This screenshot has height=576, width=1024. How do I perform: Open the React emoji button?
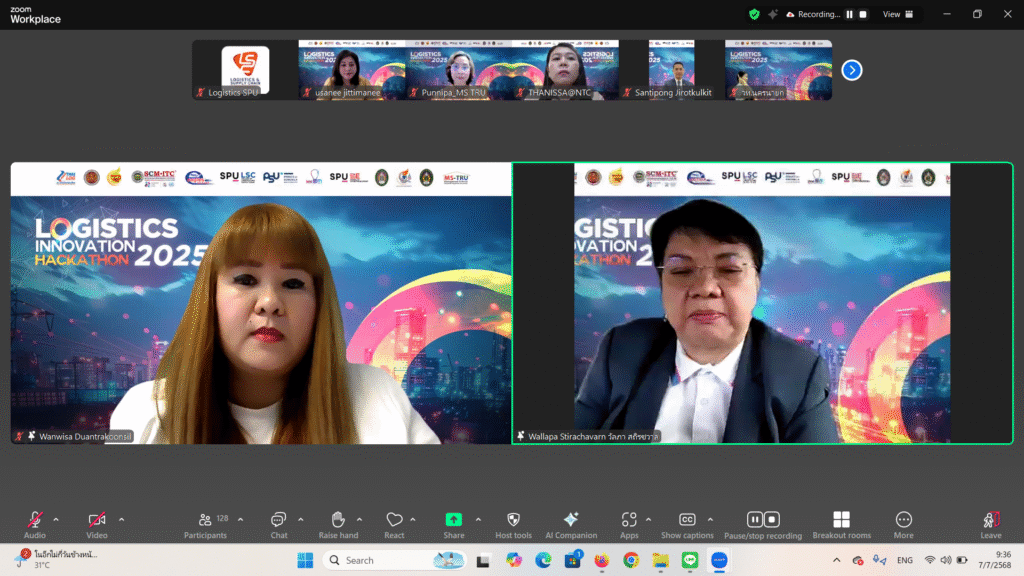coord(394,525)
